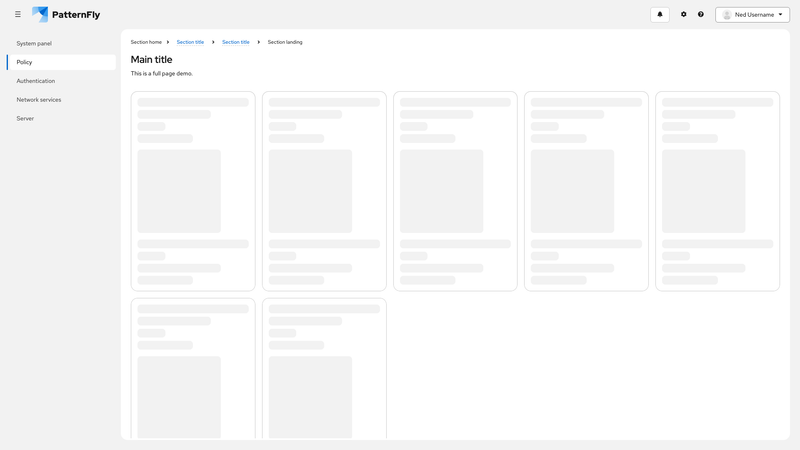Click the Section landing breadcrumb
This screenshot has width=800, height=450.
click(x=285, y=42)
